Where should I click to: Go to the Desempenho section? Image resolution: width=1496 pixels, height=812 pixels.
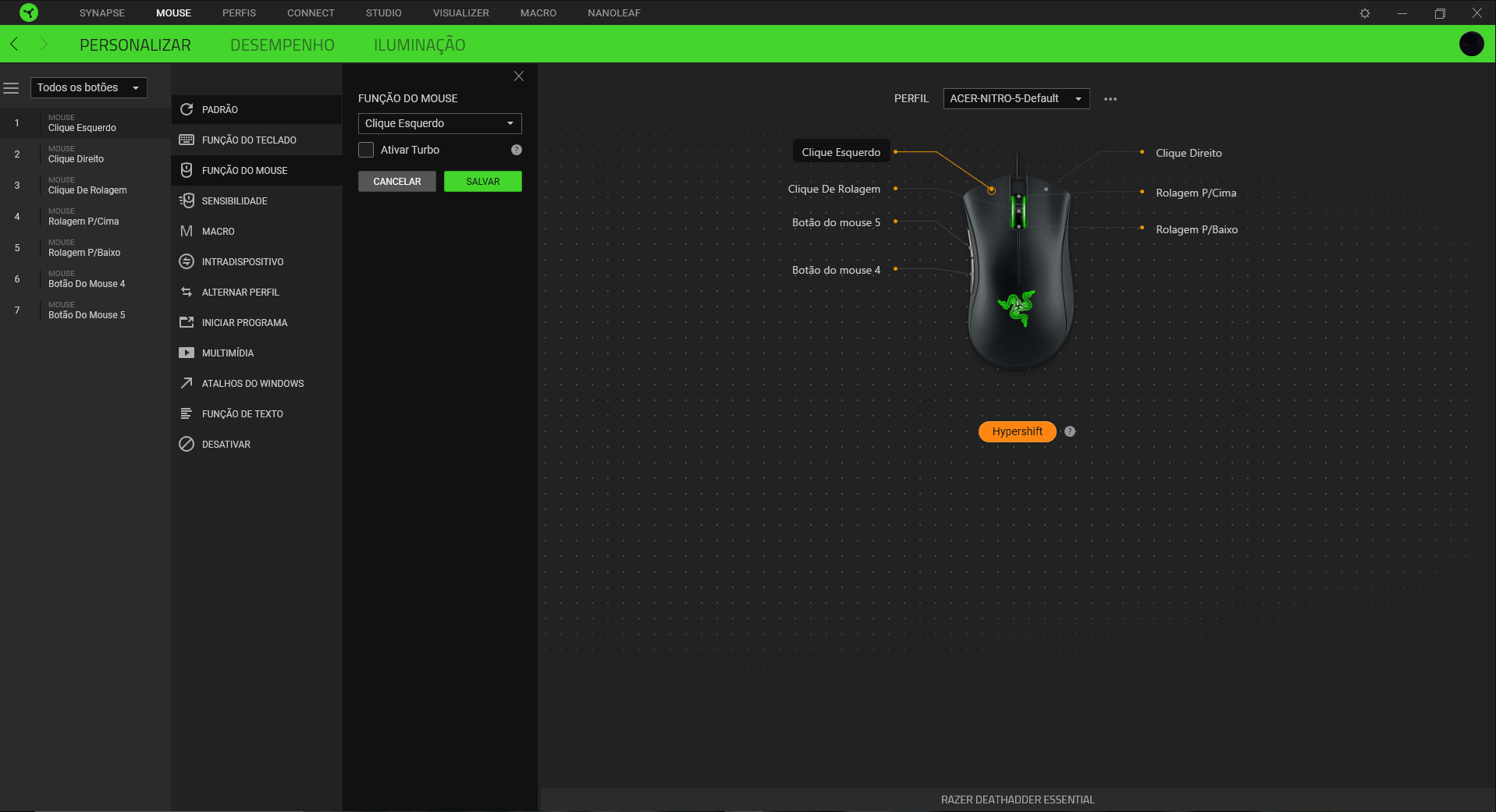click(282, 45)
